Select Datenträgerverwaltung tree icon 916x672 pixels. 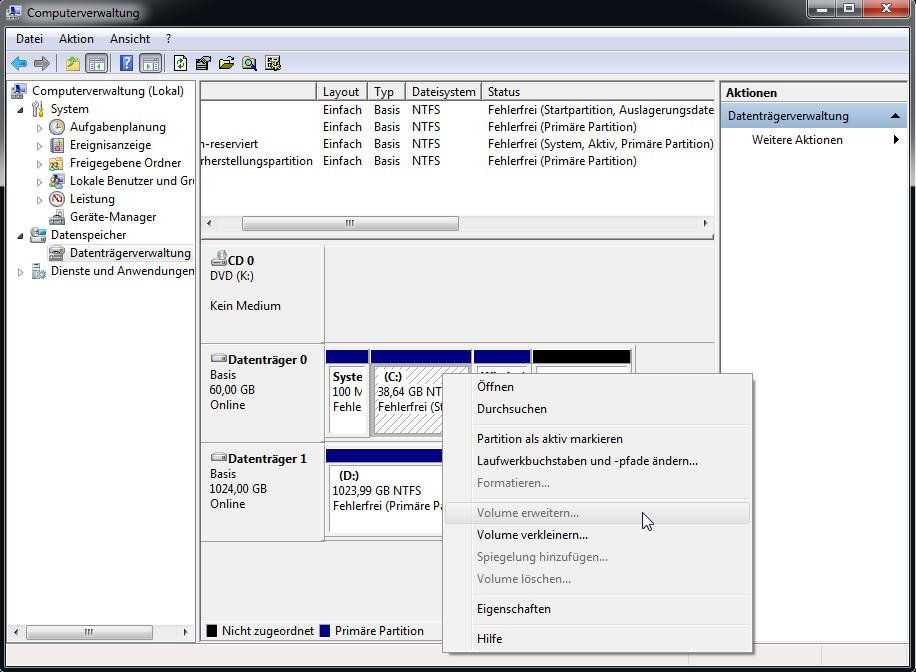click(x=57, y=253)
